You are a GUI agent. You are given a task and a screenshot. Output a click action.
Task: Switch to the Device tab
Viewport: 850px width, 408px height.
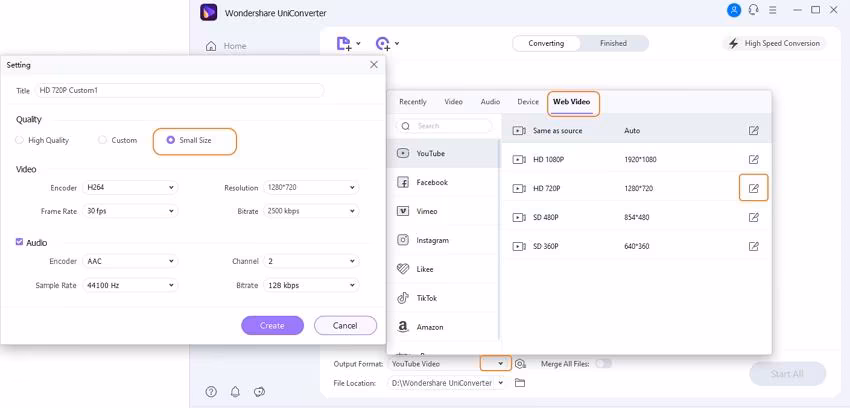[x=528, y=102]
